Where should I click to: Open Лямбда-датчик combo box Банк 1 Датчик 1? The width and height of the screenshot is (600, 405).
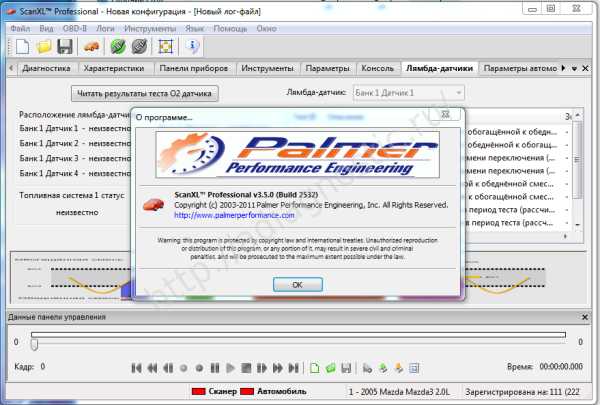click(409, 93)
